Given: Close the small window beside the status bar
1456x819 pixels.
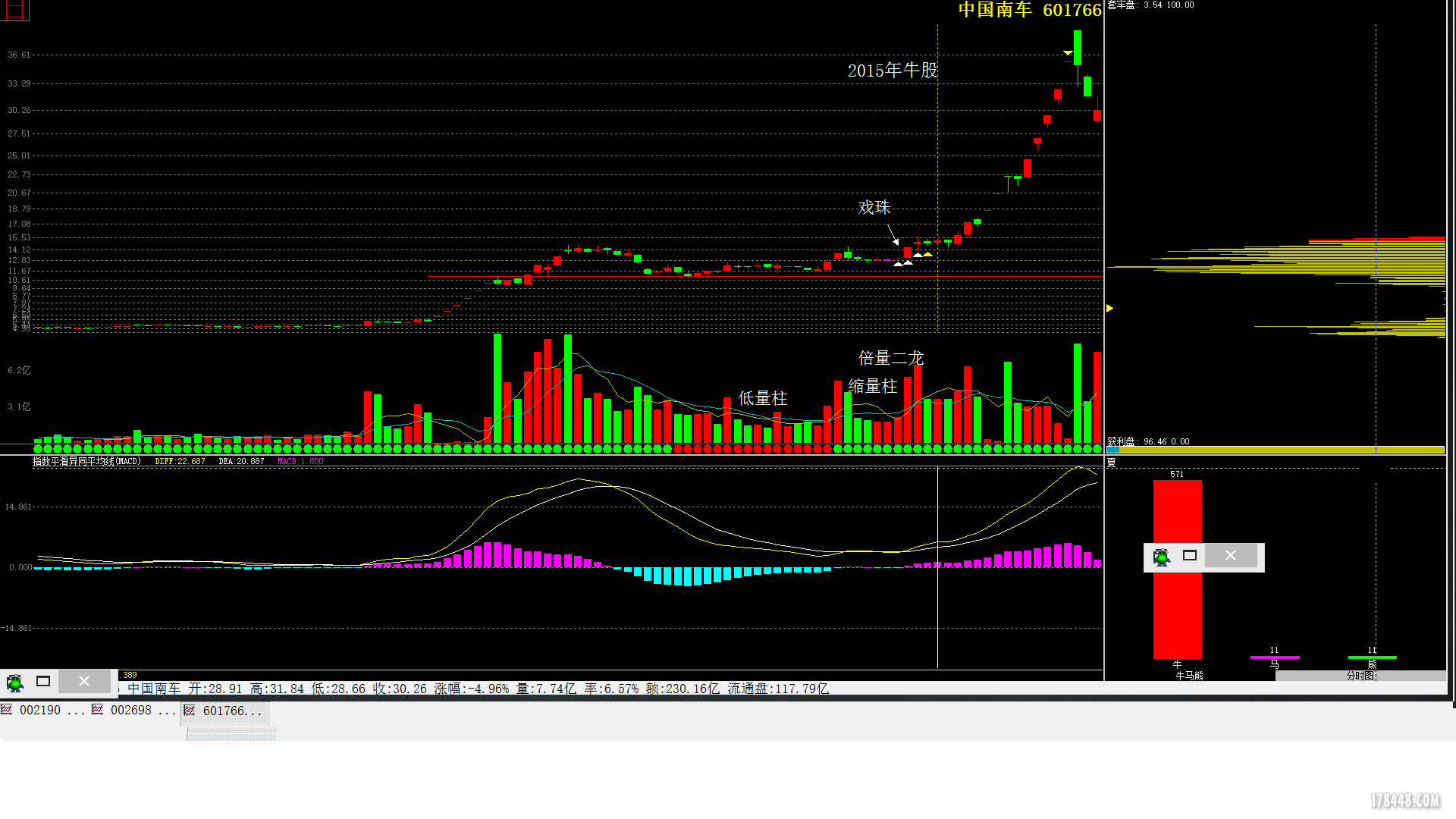Looking at the screenshot, I should click(84, 682).
